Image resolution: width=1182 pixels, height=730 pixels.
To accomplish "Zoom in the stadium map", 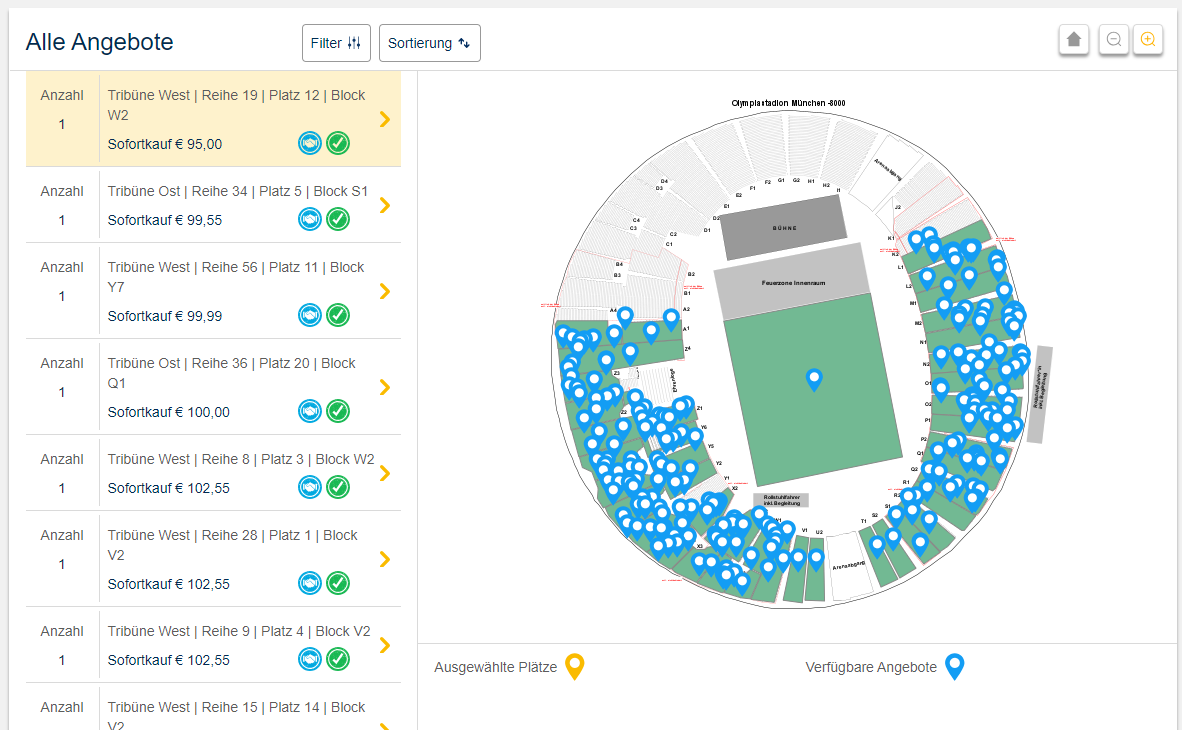I will (x=1148, y=40).
